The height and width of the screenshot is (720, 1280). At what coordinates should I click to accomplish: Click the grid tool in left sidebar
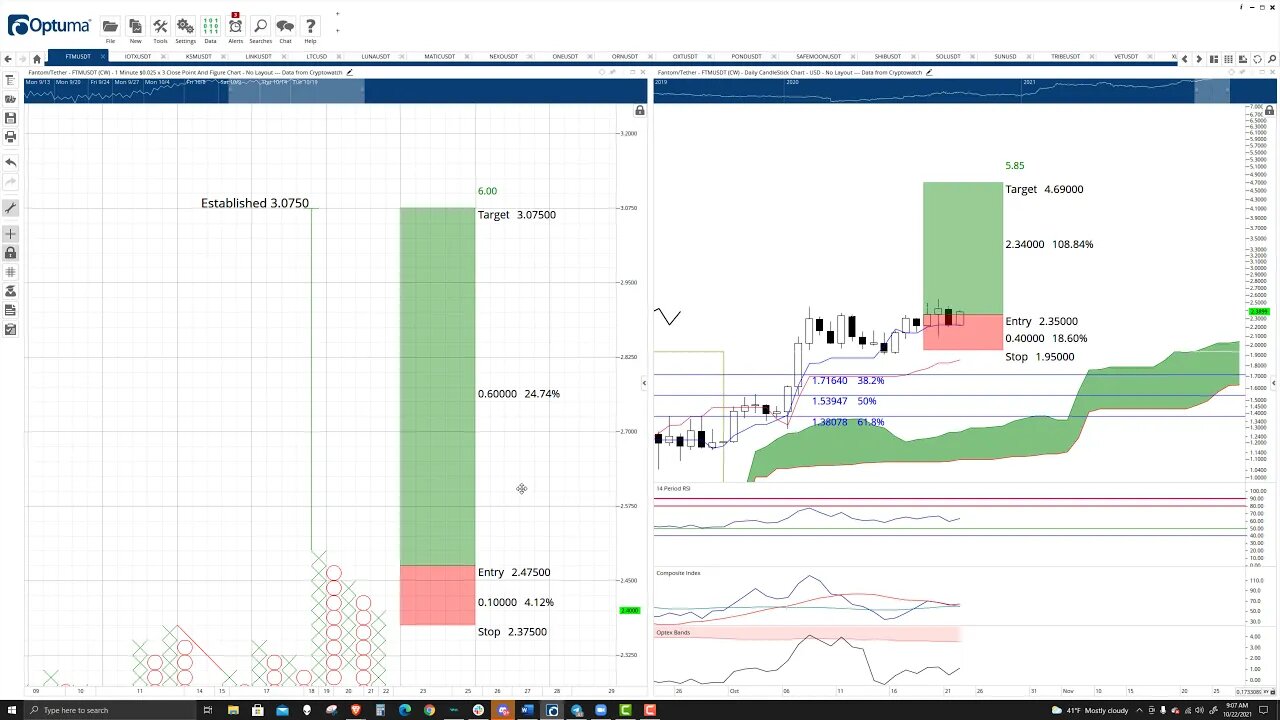pyautogui.click(x=10, y=272)
